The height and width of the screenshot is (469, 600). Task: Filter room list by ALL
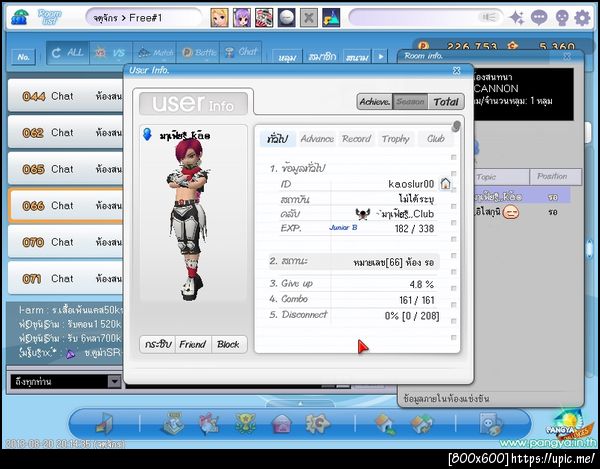tap(68, 52)
